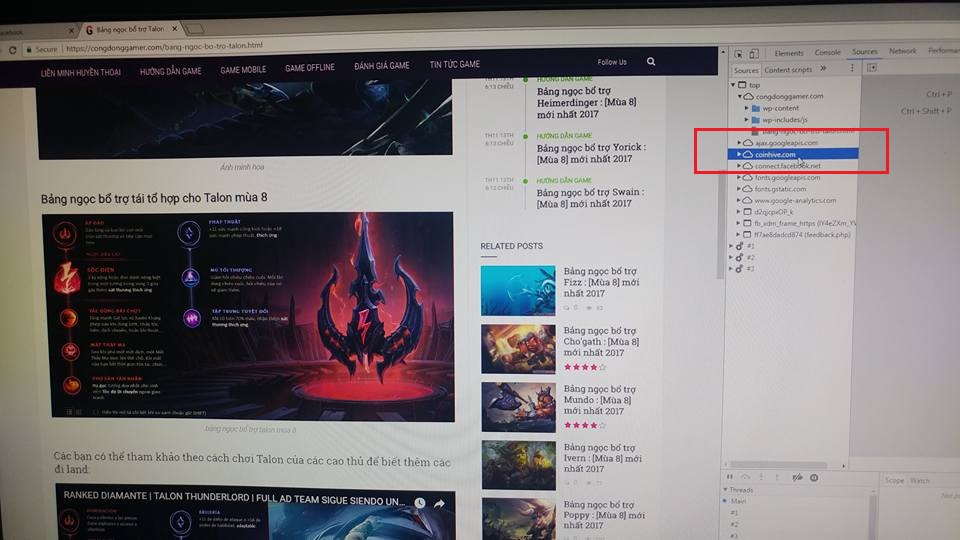This screenshot has height=540, width=960.
Task: Select the Sources tab in DevTools
Action: pos(864,51)
